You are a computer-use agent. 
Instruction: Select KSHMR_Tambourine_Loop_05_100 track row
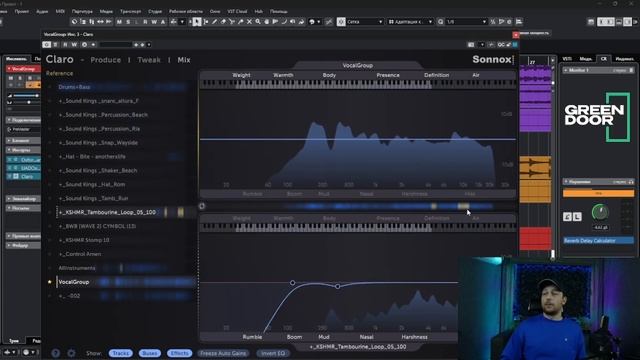pos(121,212)
